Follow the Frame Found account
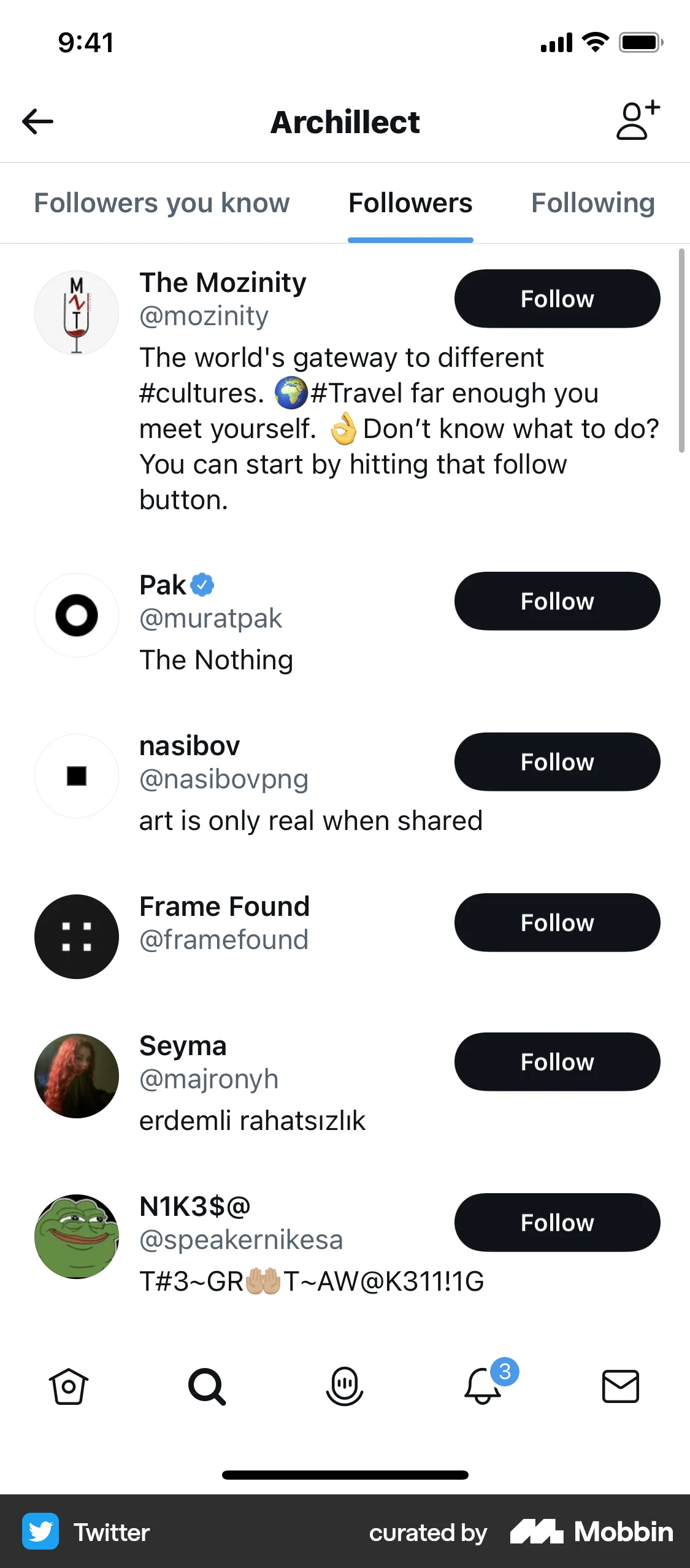This screenshot has height=1568, width=690. 556,922
